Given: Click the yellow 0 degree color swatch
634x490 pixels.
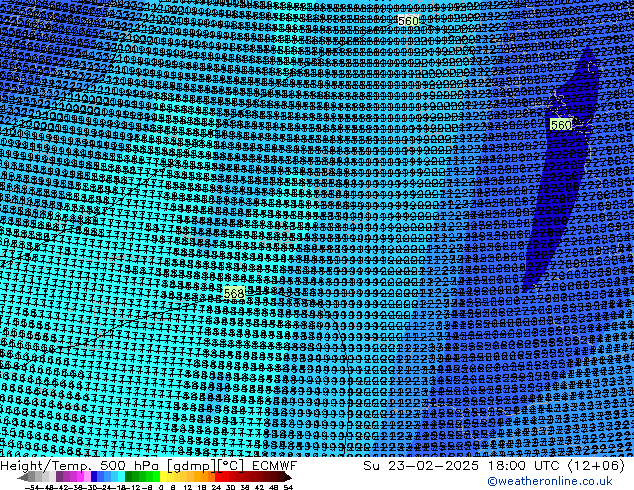Looking at the screenshot, I should tap(163, 477).
